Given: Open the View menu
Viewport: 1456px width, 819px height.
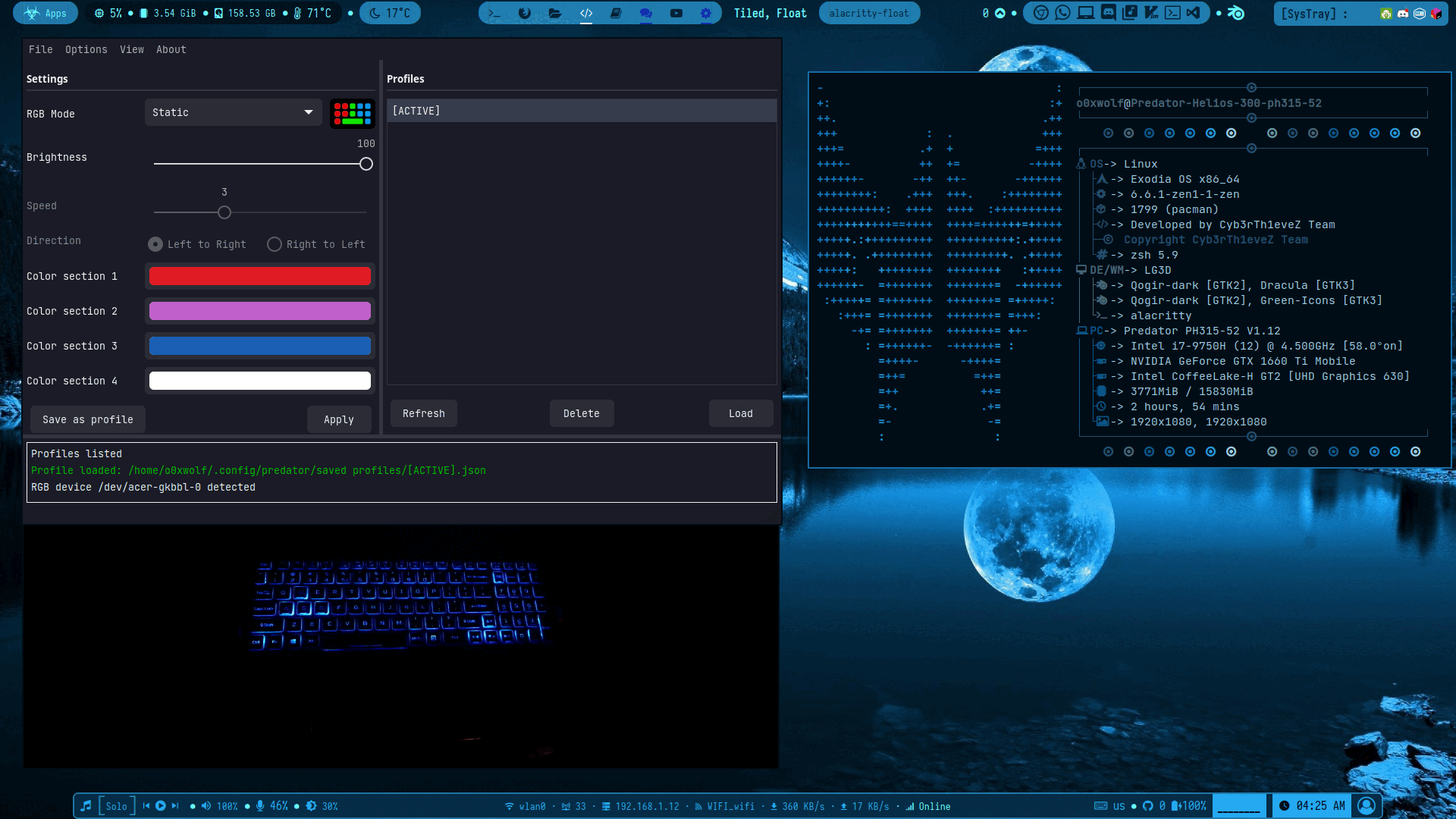Looking at the screenshot, I should pos(131,49).
